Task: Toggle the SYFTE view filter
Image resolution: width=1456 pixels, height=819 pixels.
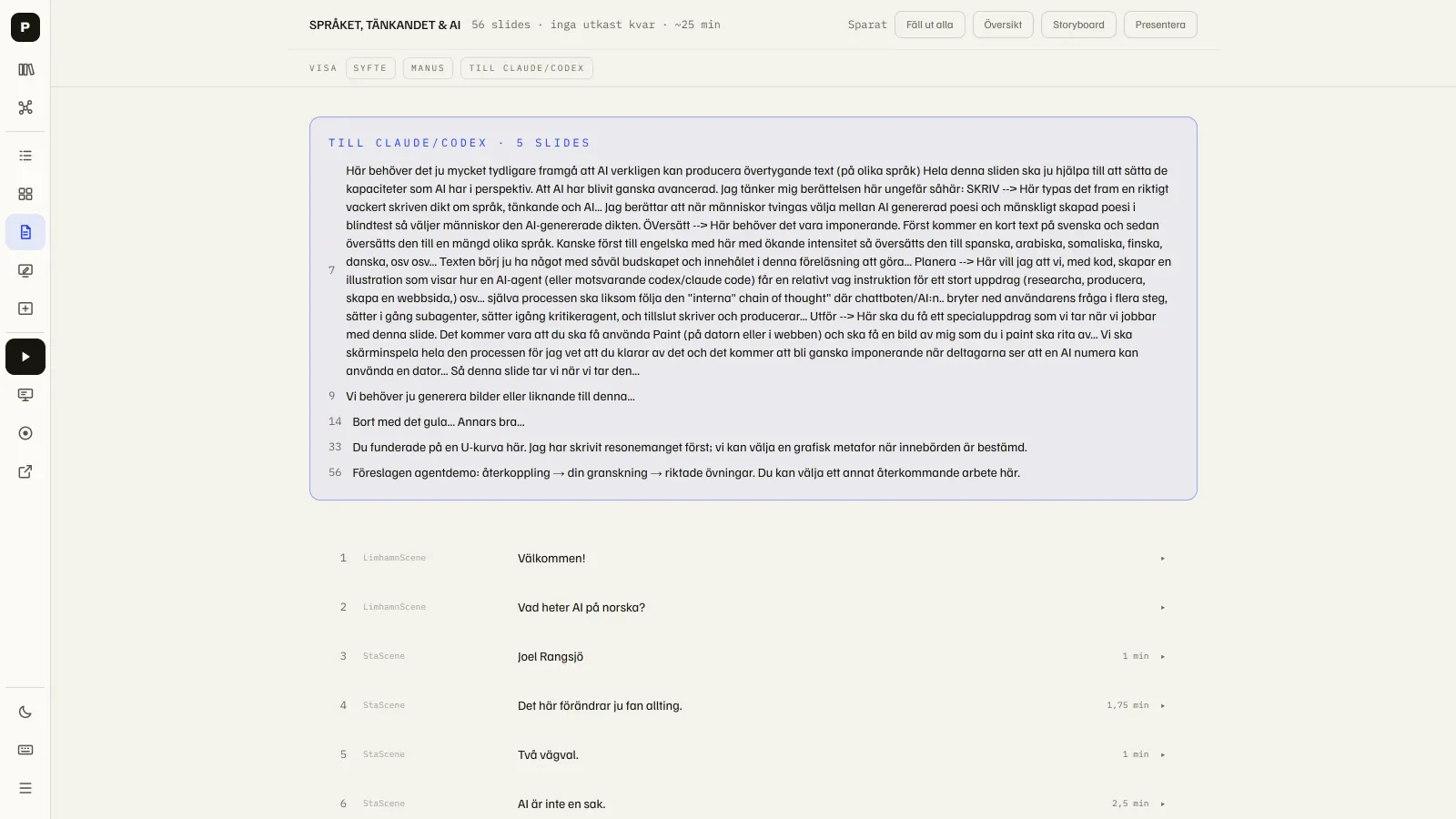Action: [370, 68]
